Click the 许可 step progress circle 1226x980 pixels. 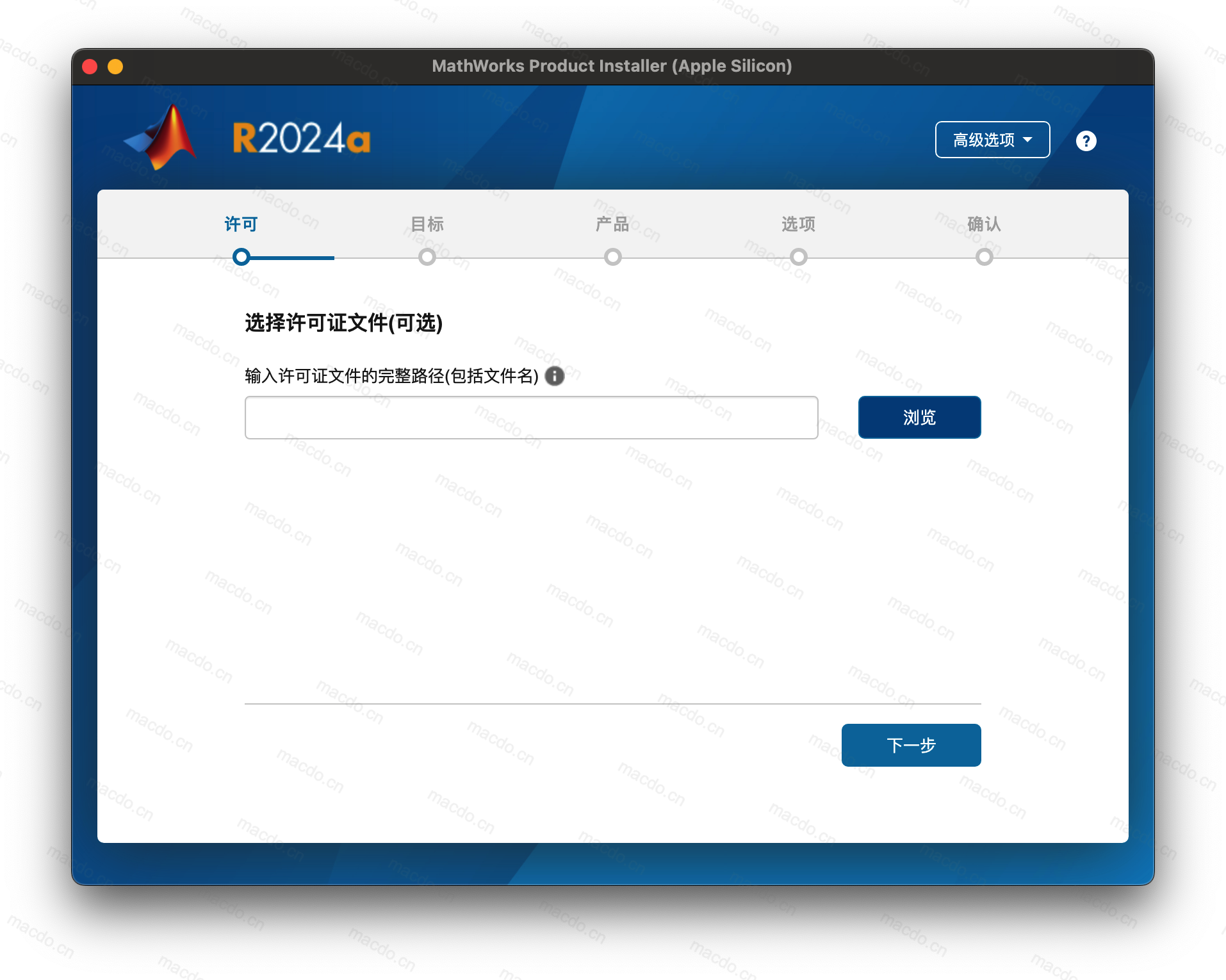tap(241, 257)
